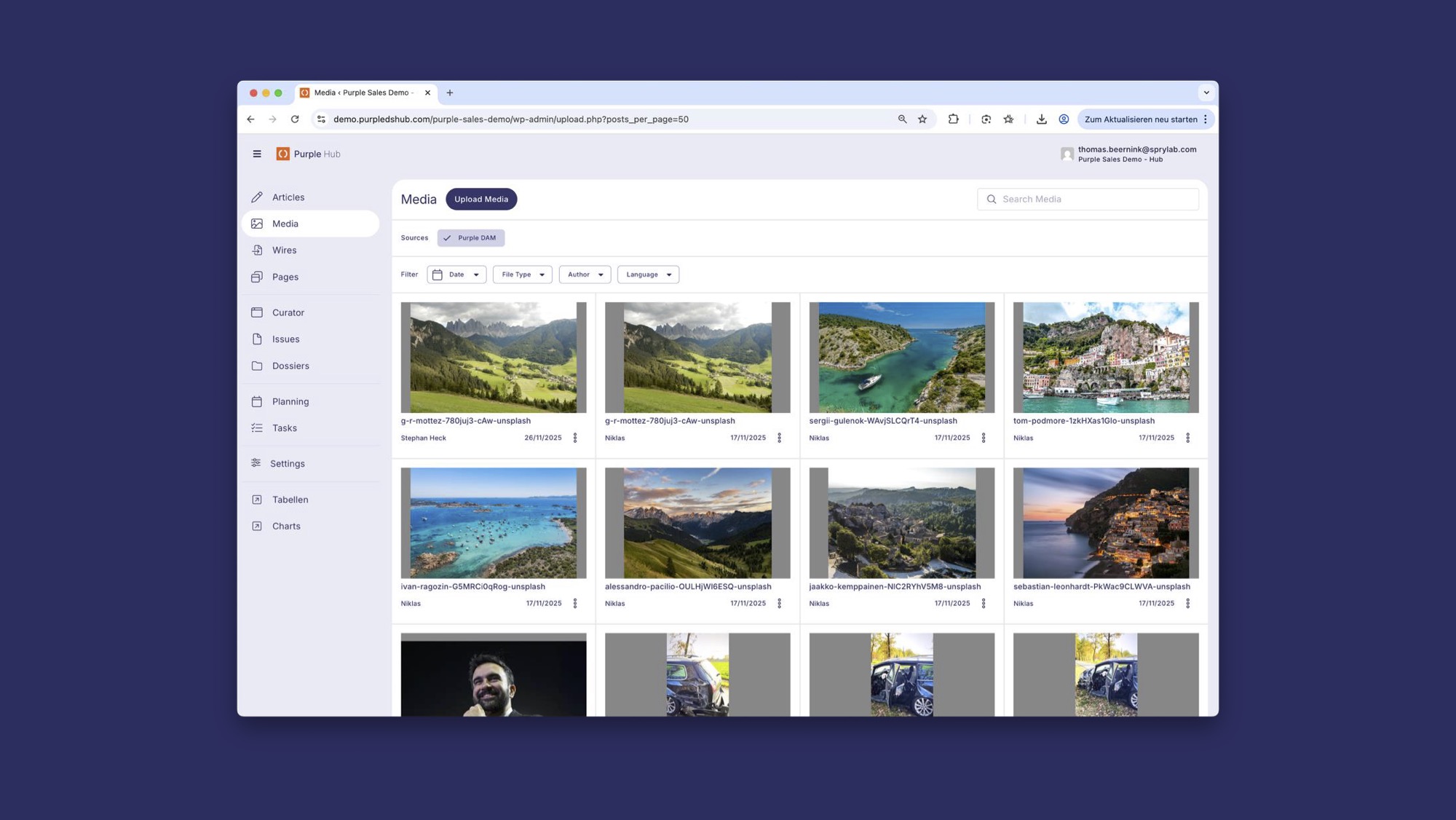Open the Language filter dropdown
1456x820 pixels.
[x=648, y=275]
